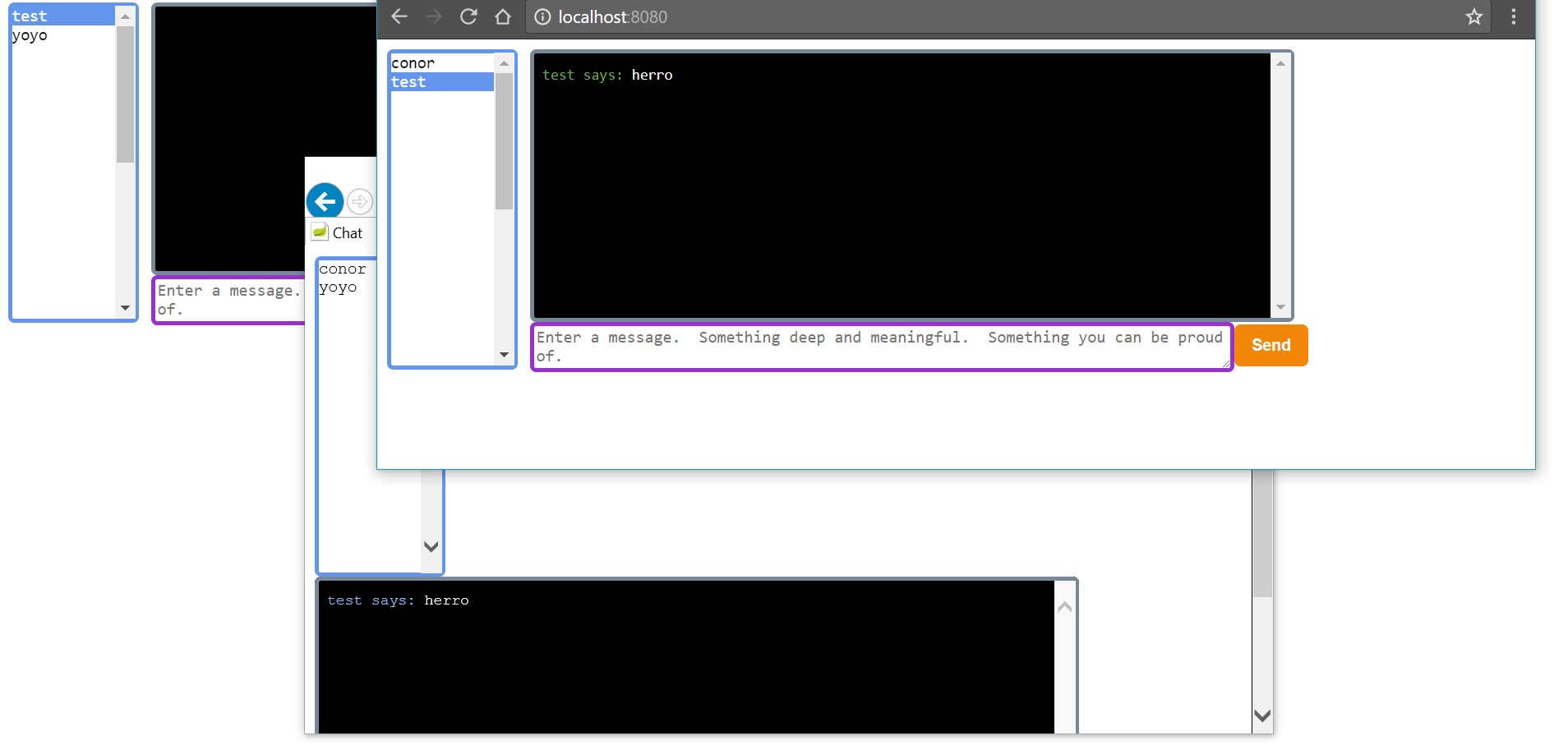Reload the localhost:8080 page
The image size is (1568, 745).
[x=468, y=16]
